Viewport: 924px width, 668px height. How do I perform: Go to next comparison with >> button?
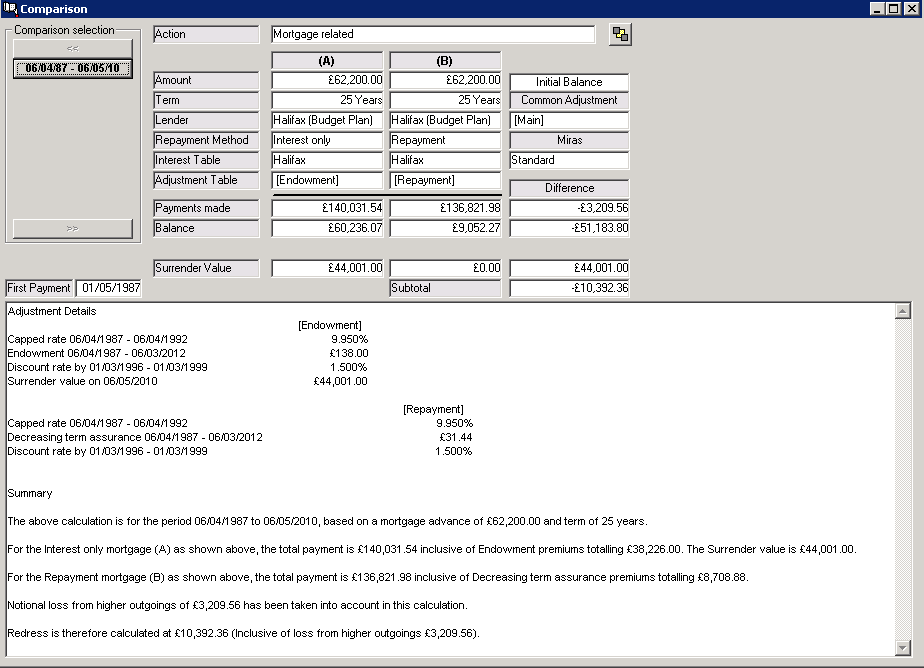(72, 229)
